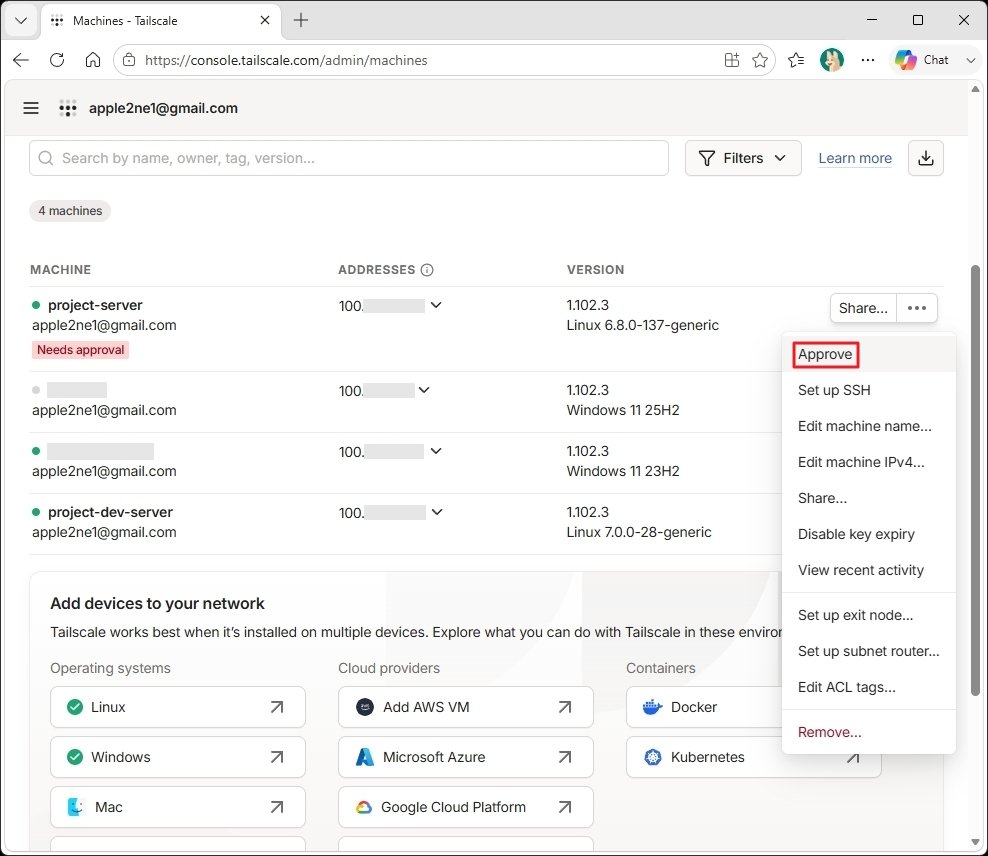Open Linux install guide arrow
Viewport: 988px width, 856px height.
click(277, 707)
